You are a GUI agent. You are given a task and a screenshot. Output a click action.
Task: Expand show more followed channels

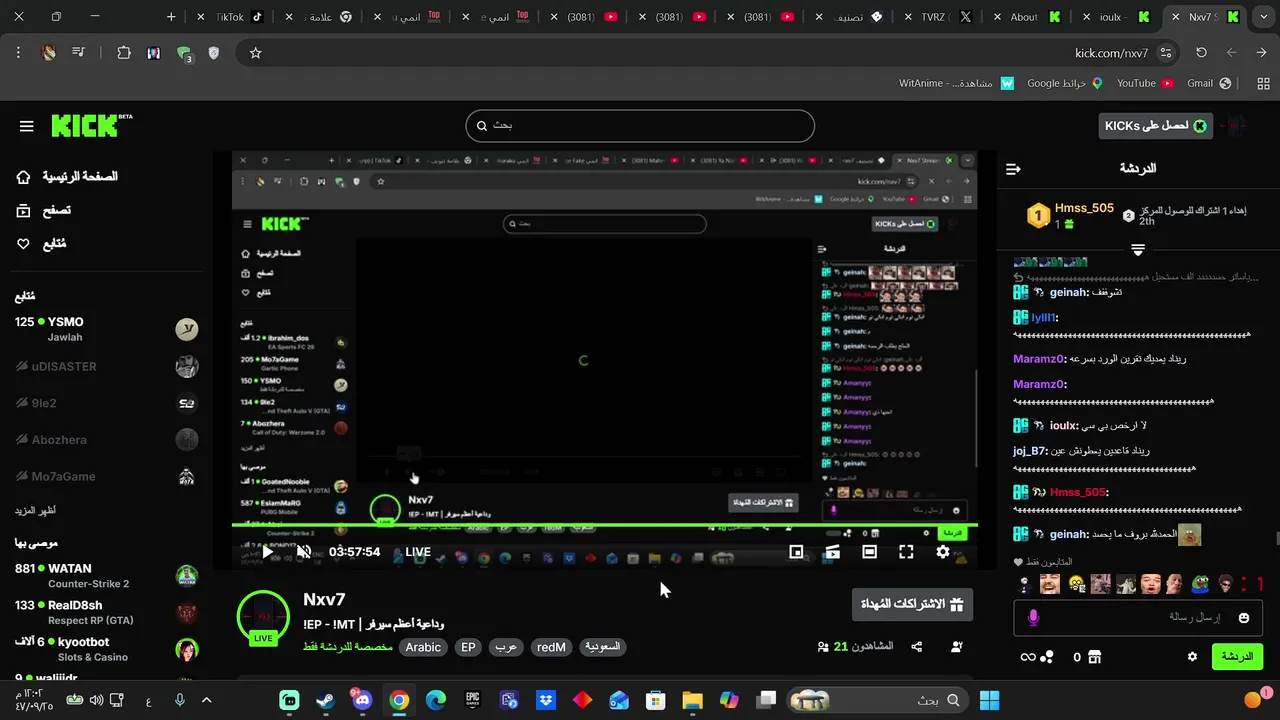35,510
